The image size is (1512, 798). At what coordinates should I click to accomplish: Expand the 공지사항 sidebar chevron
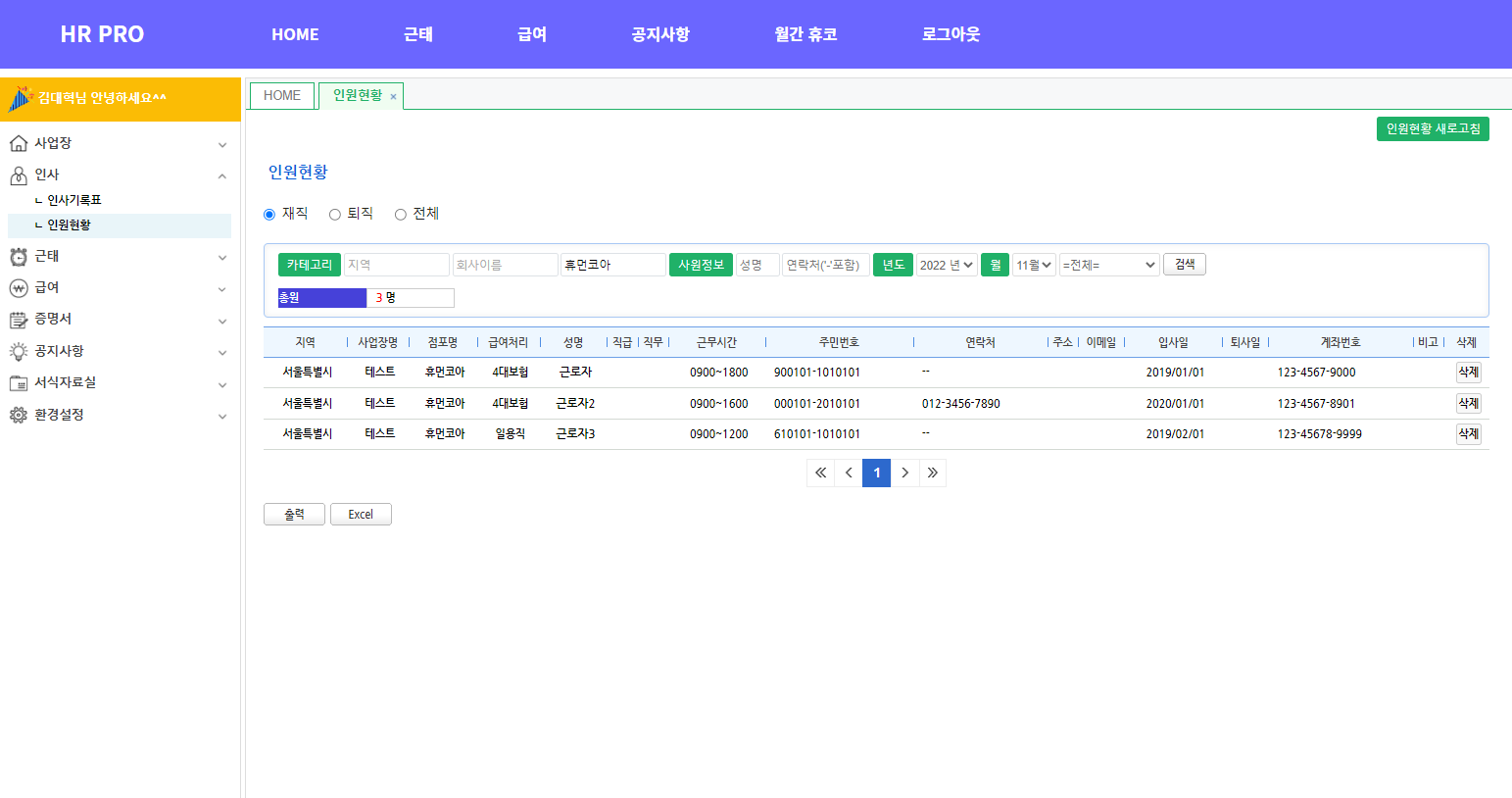pos(222,353)
